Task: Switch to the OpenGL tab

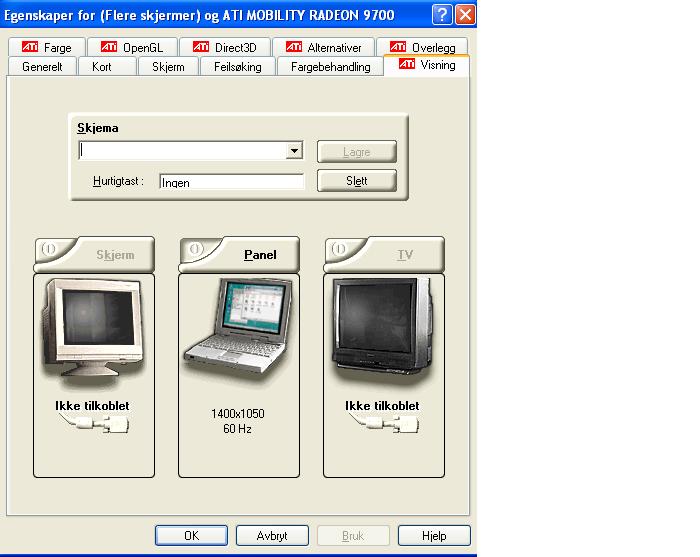Action: 132,47
